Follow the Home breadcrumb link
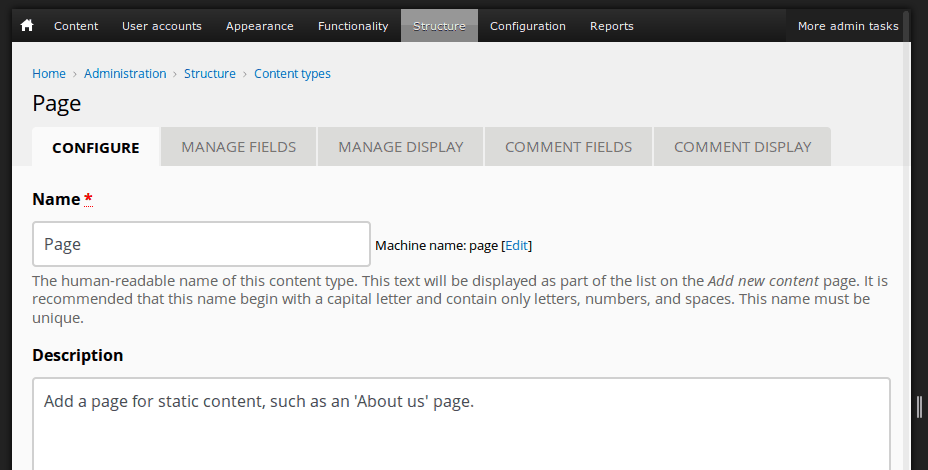 49,73
